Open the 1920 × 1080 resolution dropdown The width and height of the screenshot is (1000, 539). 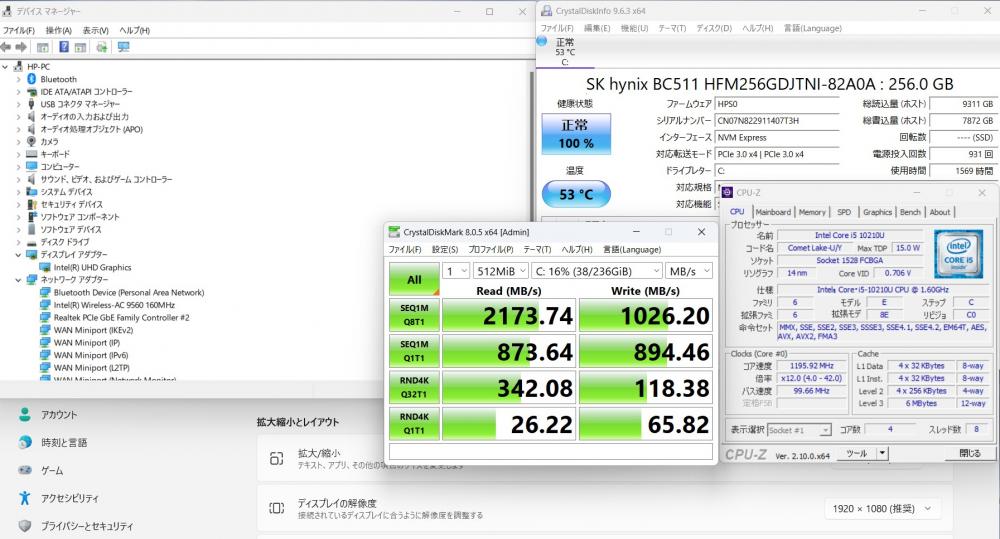883,508
